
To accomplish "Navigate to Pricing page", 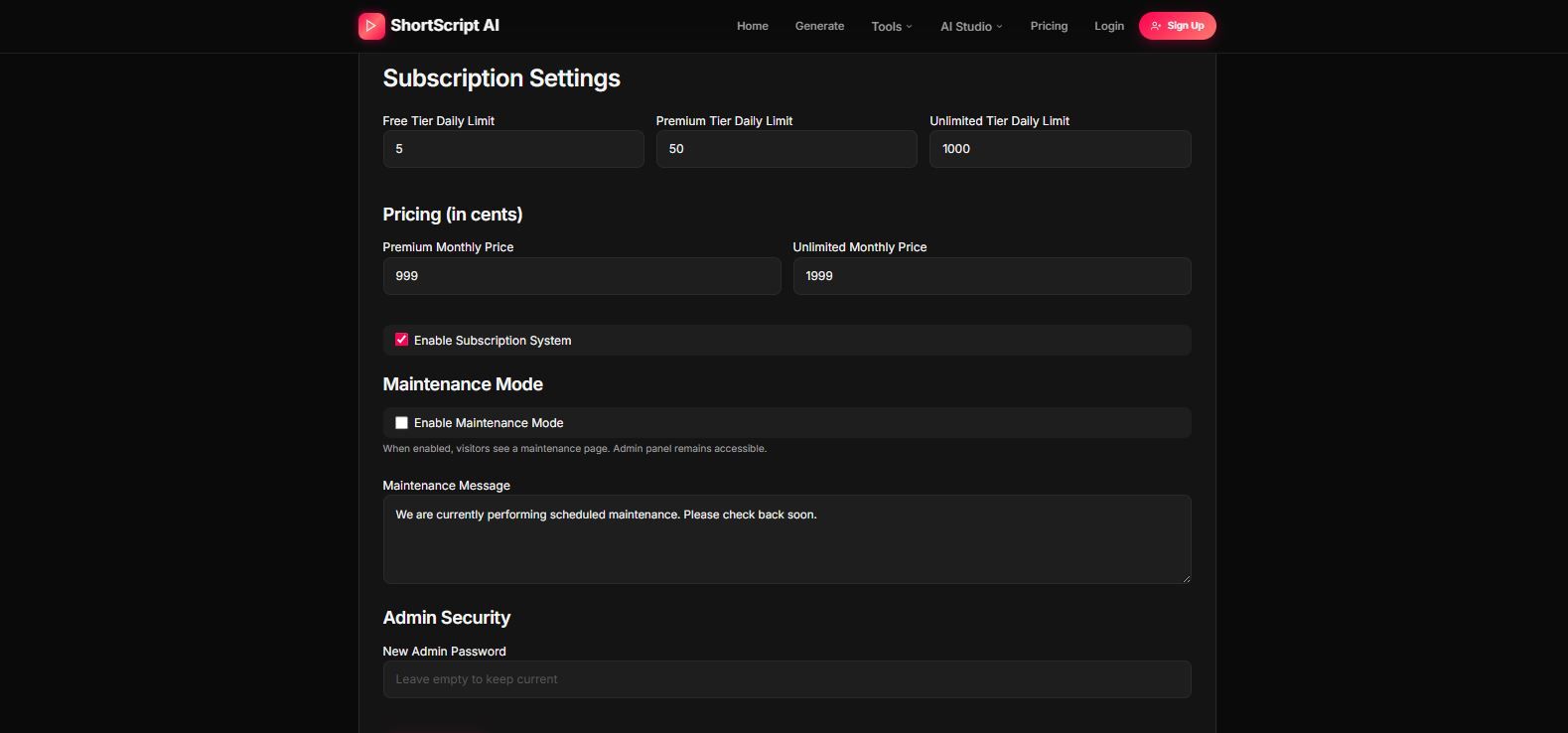I will (x=1049, y=26).
